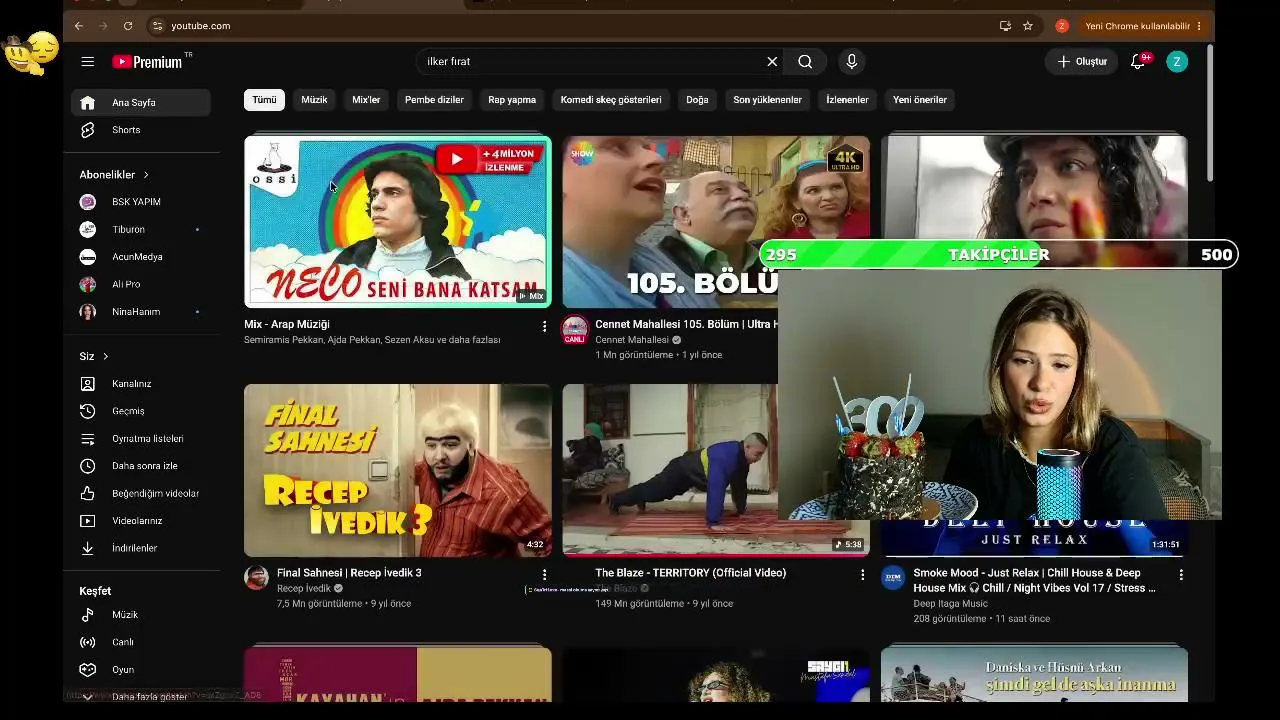Bookmark this page with the star icon
The image size is (1280, 720).
[1028, 26]
